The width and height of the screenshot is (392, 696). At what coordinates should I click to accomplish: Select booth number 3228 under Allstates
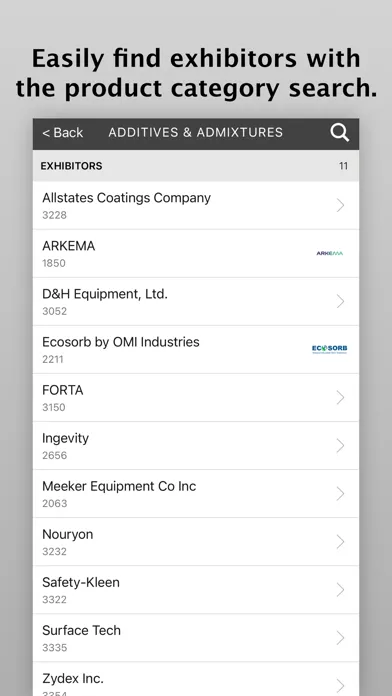click(x=54, y=215)
